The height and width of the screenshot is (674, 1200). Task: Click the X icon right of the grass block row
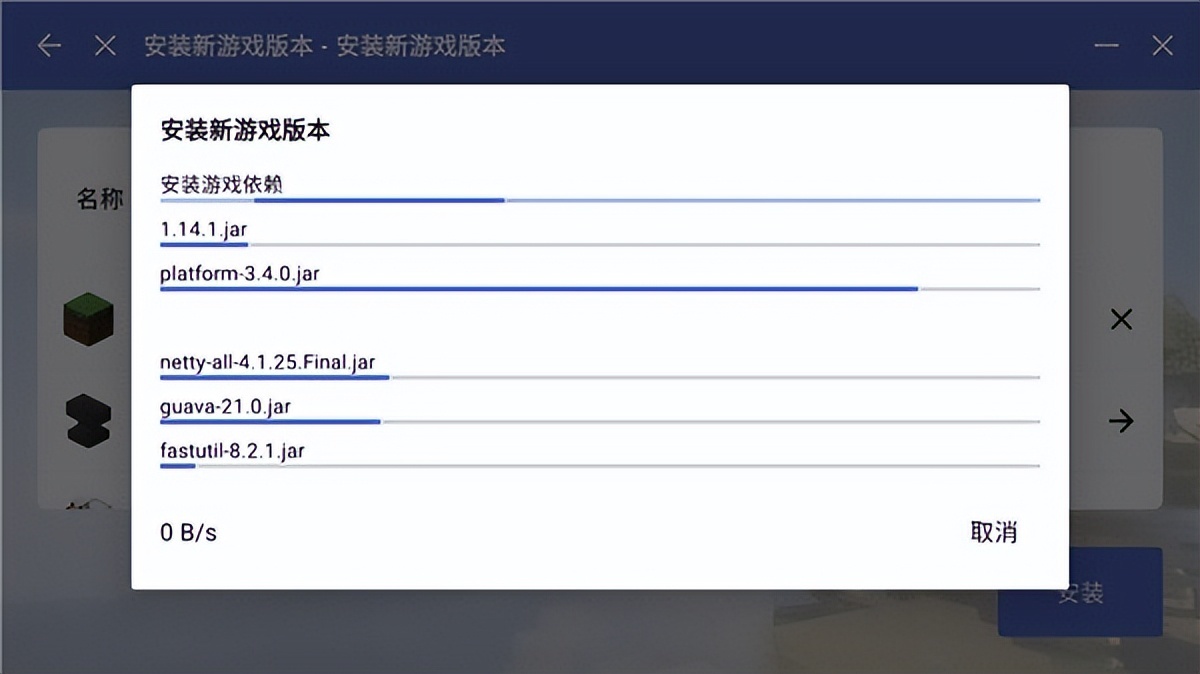click(1121, 320)
